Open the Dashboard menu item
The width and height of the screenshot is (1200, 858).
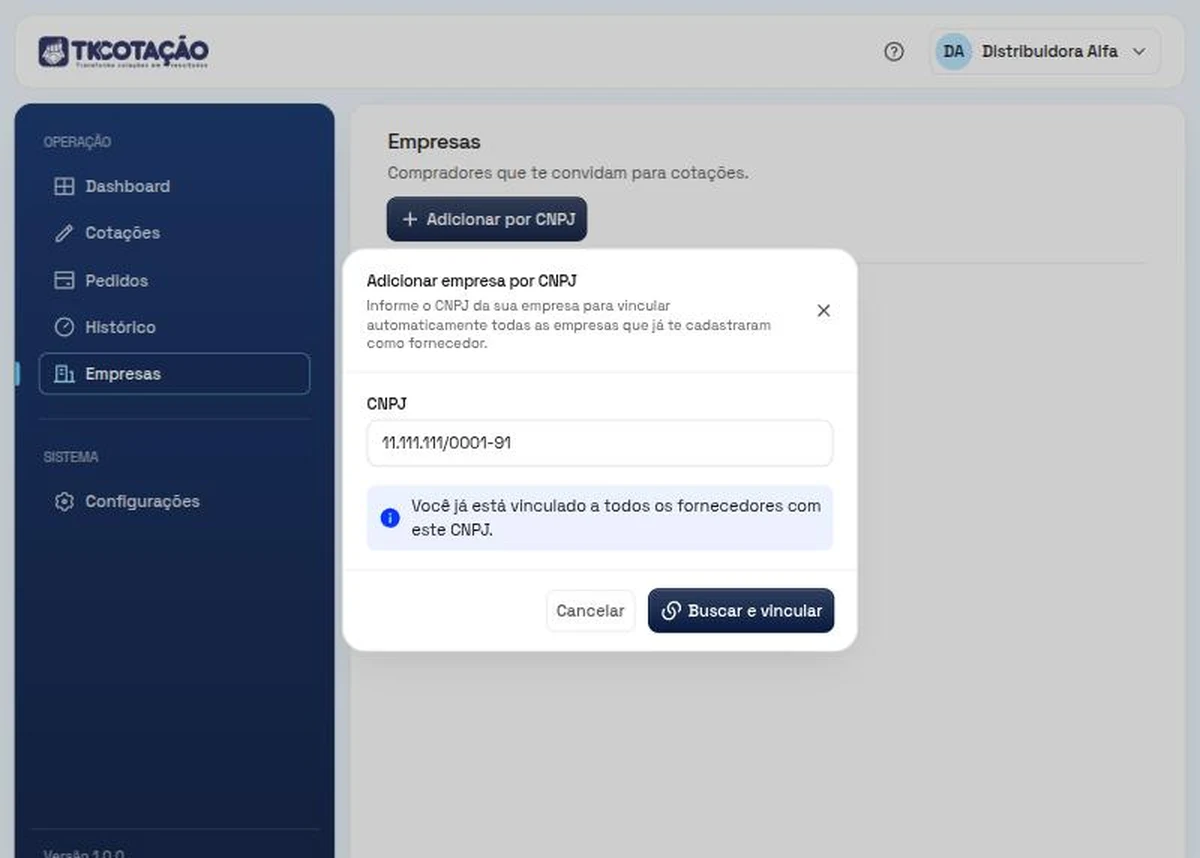(x=174, y=186)
